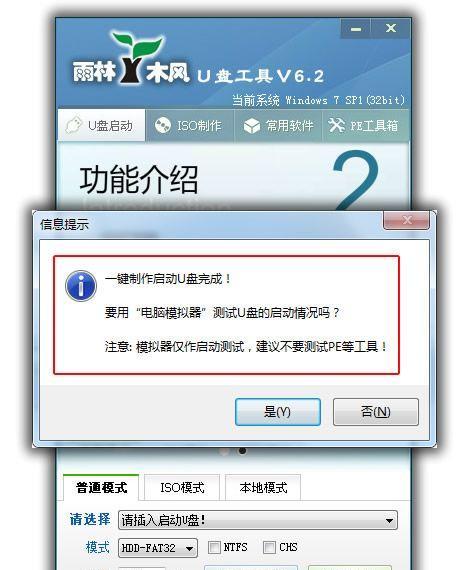
Task: Switch to the ISO模式 tab
Action: 182,487
